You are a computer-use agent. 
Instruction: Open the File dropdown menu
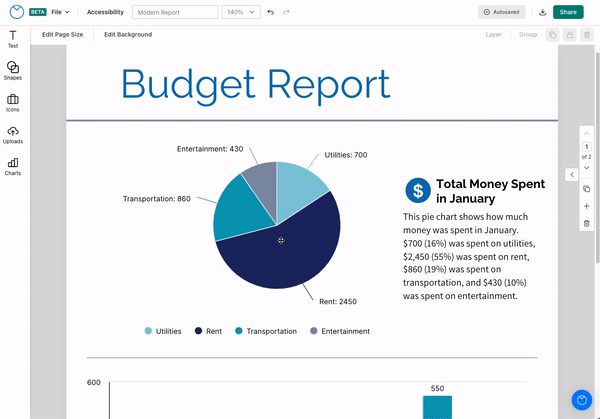60,12
